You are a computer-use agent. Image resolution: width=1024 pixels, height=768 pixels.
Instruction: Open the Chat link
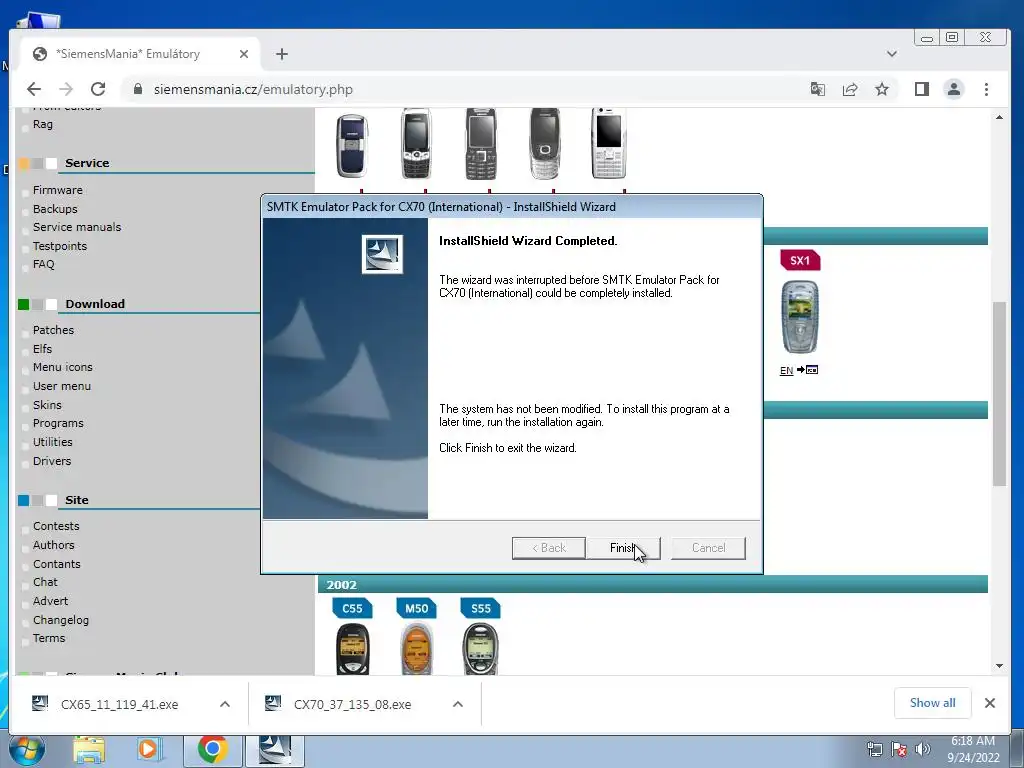tap(45, 582)
